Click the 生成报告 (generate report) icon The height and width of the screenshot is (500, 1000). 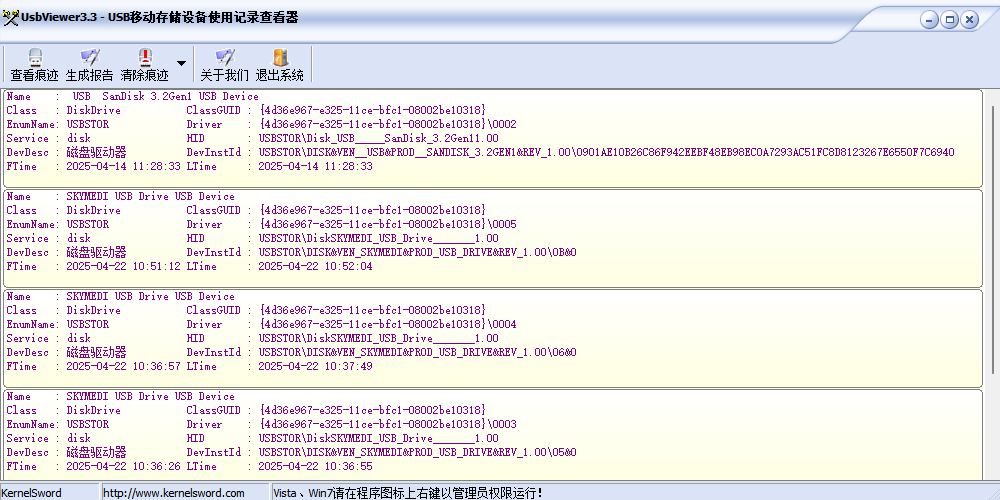[89, 64]
